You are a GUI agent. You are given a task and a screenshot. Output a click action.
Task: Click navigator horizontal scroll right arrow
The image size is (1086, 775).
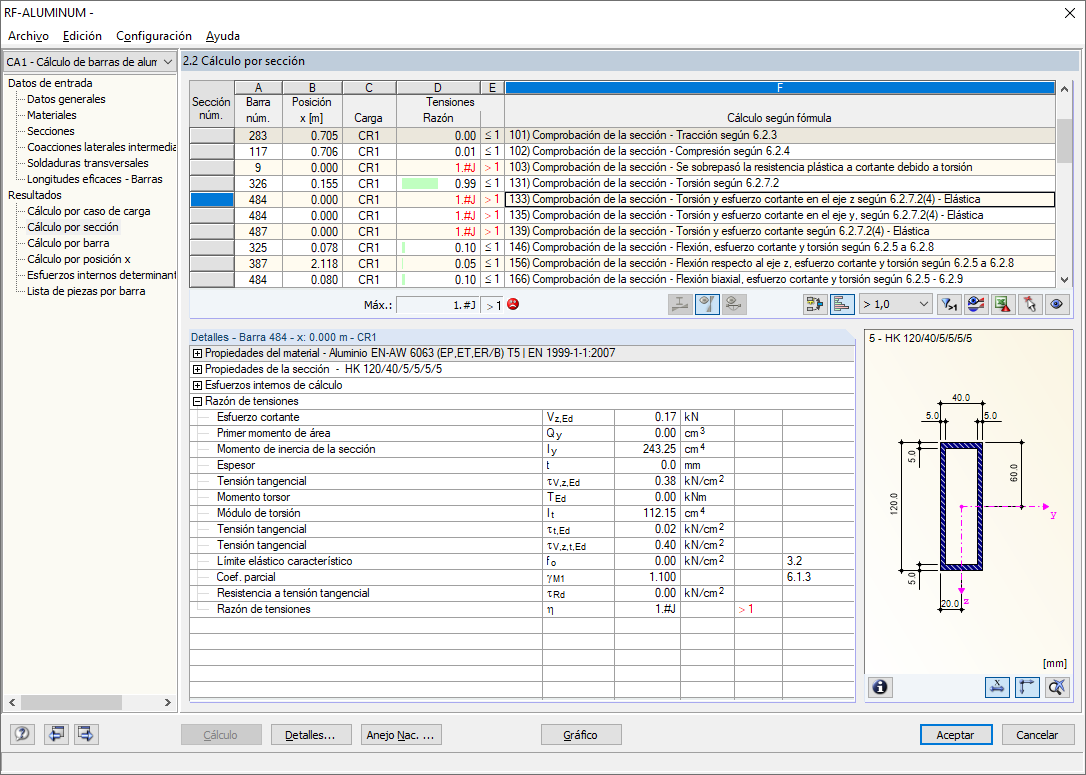pyautogui.click(x=168, y=702)
